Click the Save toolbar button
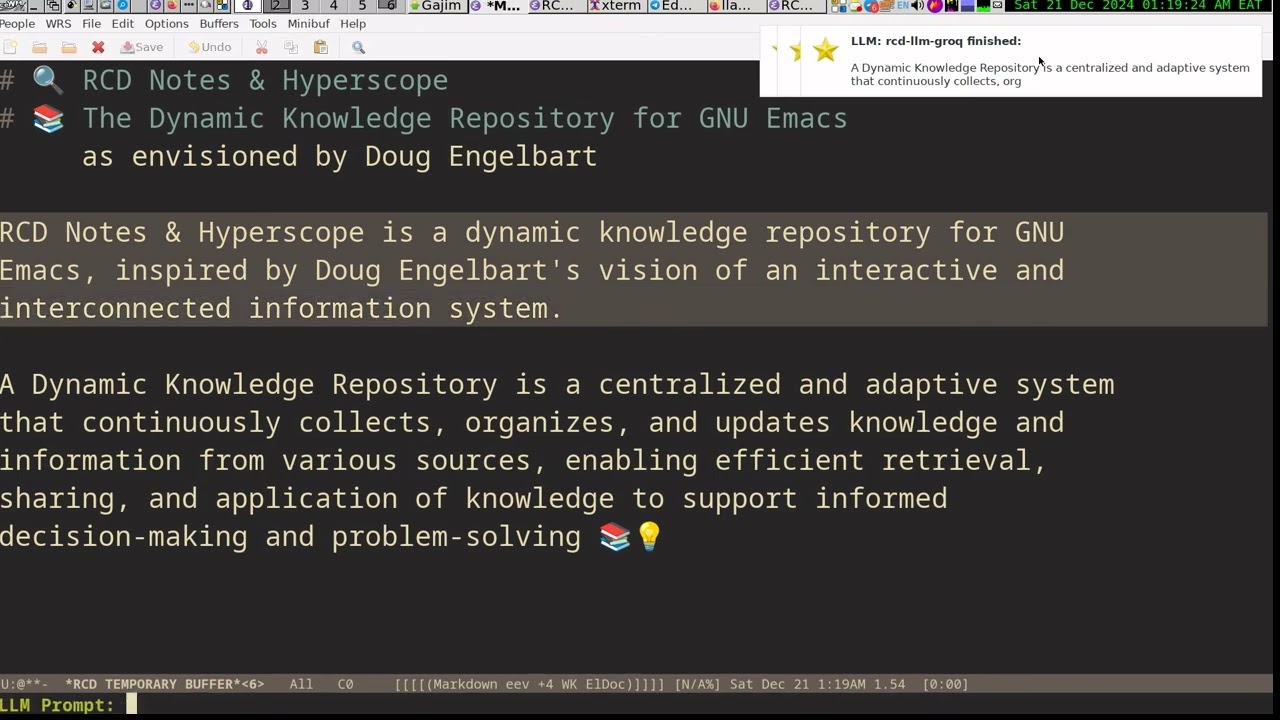The width and height of the screenshot is (1280, 720). point(141,47)
